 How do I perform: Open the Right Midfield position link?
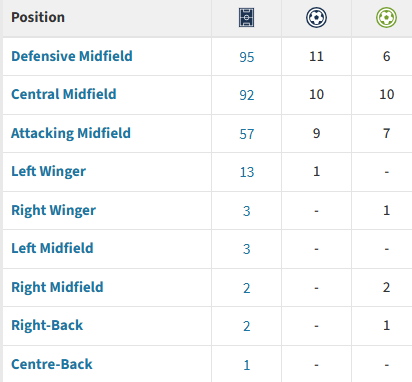click(x=57, y=287)
